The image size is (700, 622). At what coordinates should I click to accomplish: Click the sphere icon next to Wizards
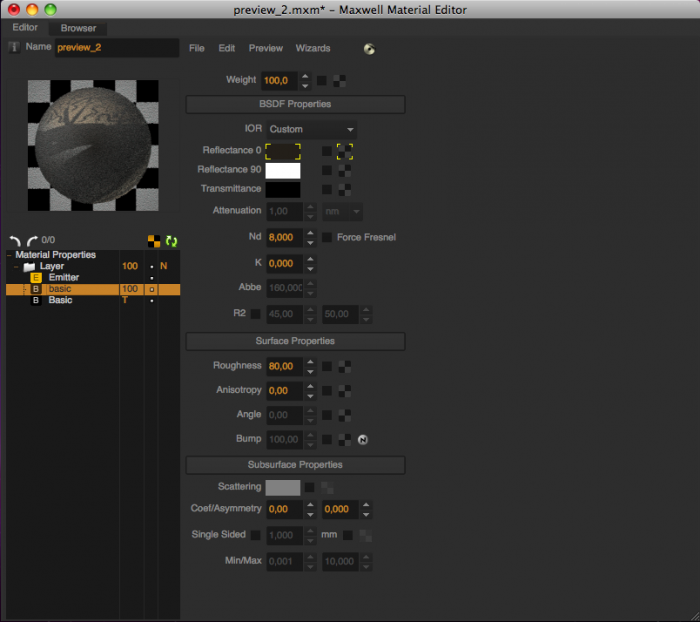click(x=369, y=49)
